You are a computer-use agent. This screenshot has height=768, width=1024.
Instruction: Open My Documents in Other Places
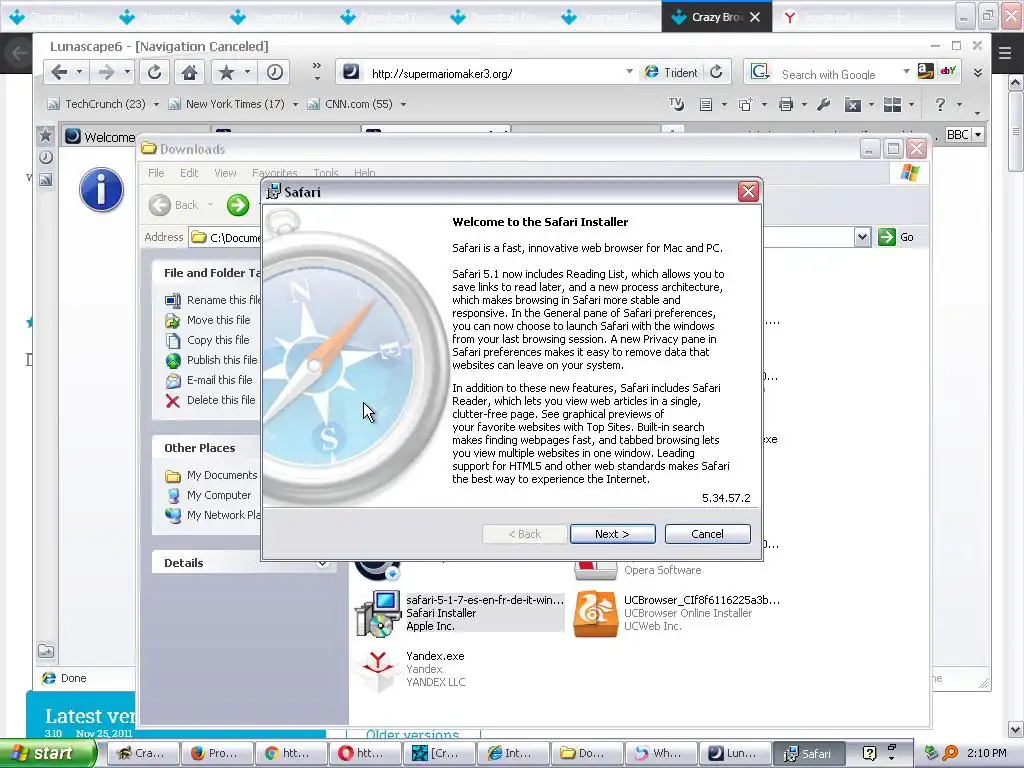[212, 475]
